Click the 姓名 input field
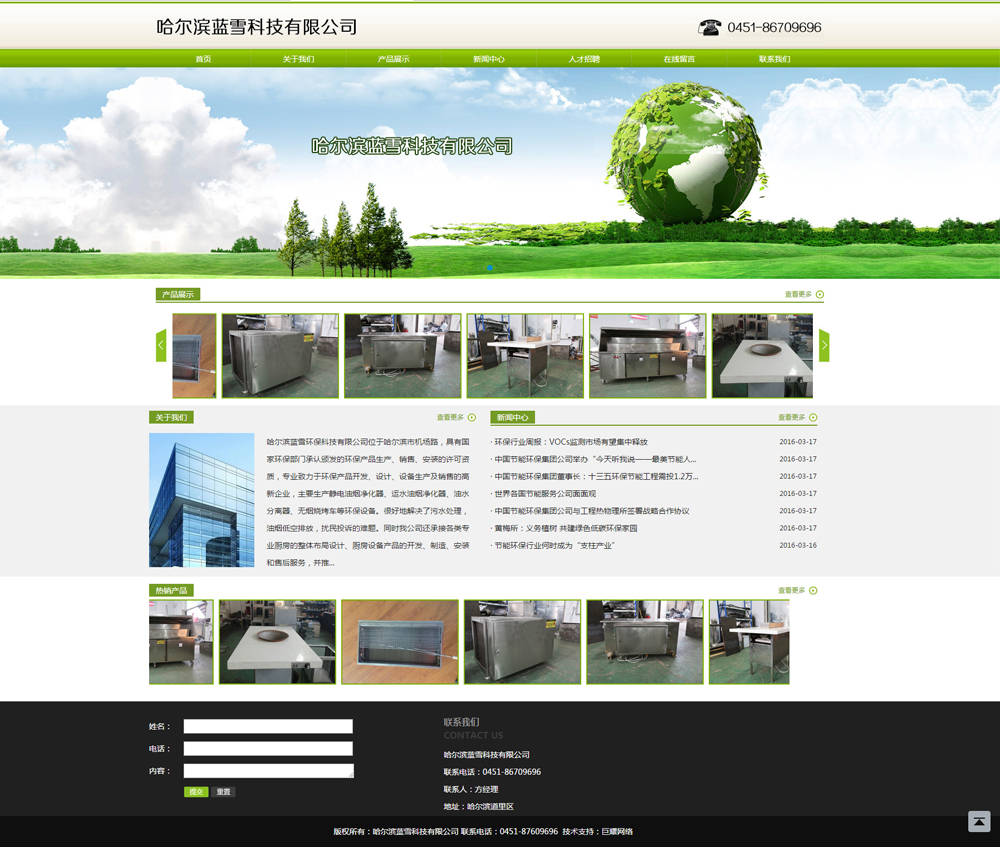 268,727
